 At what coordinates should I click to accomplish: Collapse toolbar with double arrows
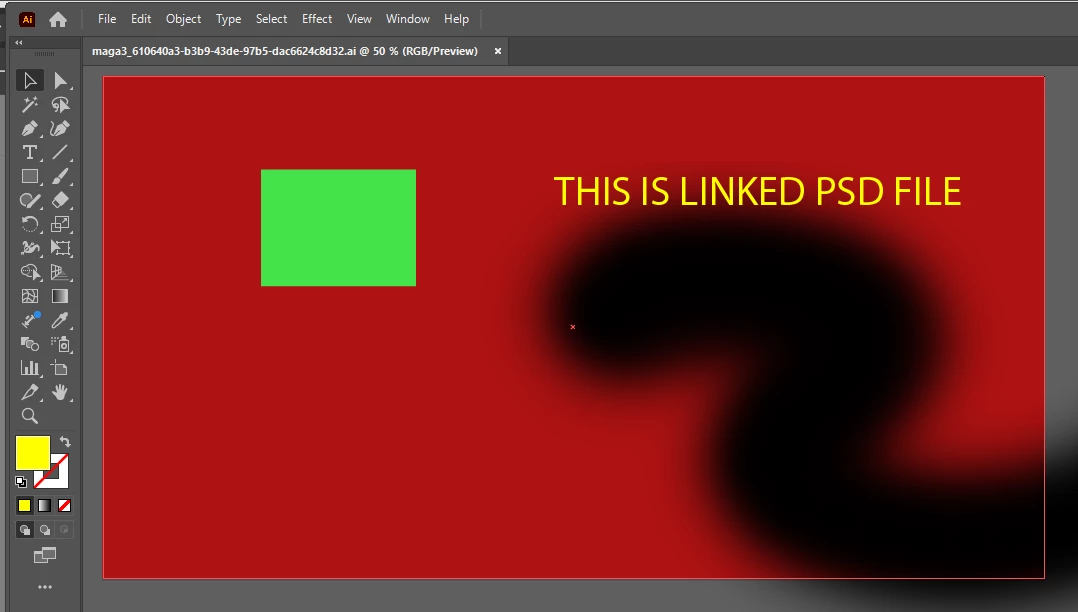coord(19,43)
